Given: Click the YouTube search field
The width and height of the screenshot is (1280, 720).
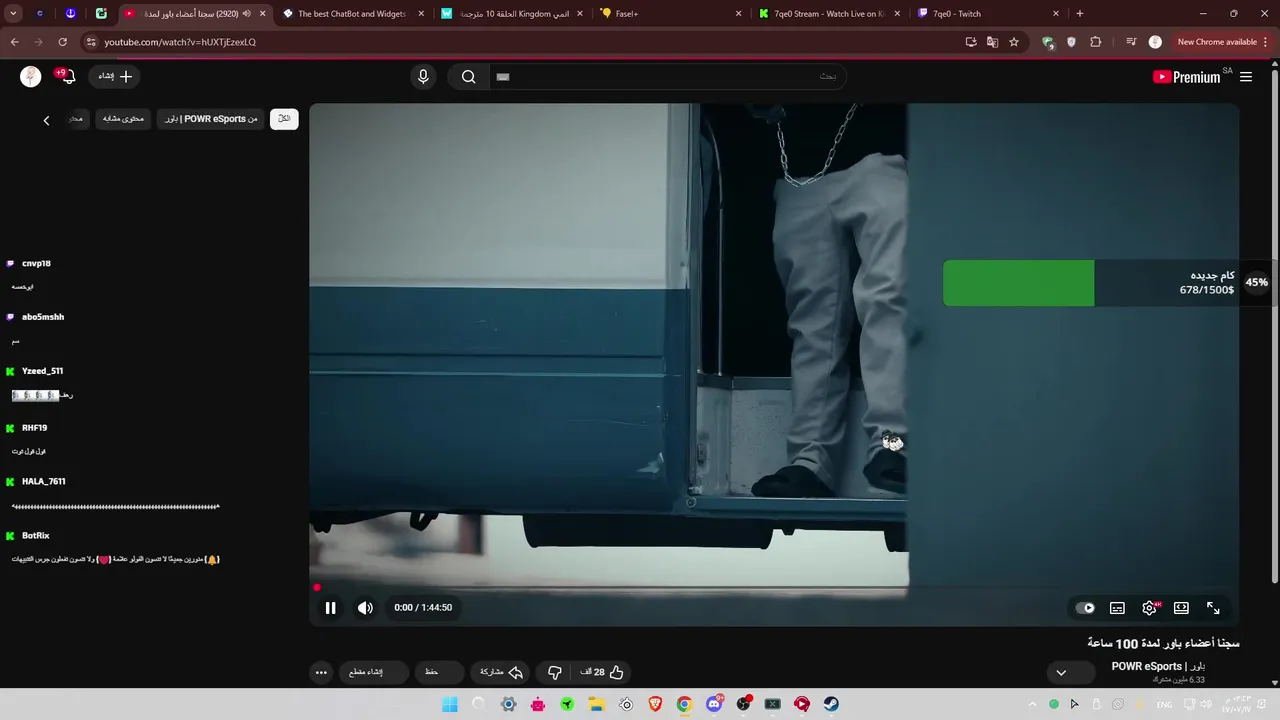Looking at the screenshot, I should (666, 77).
